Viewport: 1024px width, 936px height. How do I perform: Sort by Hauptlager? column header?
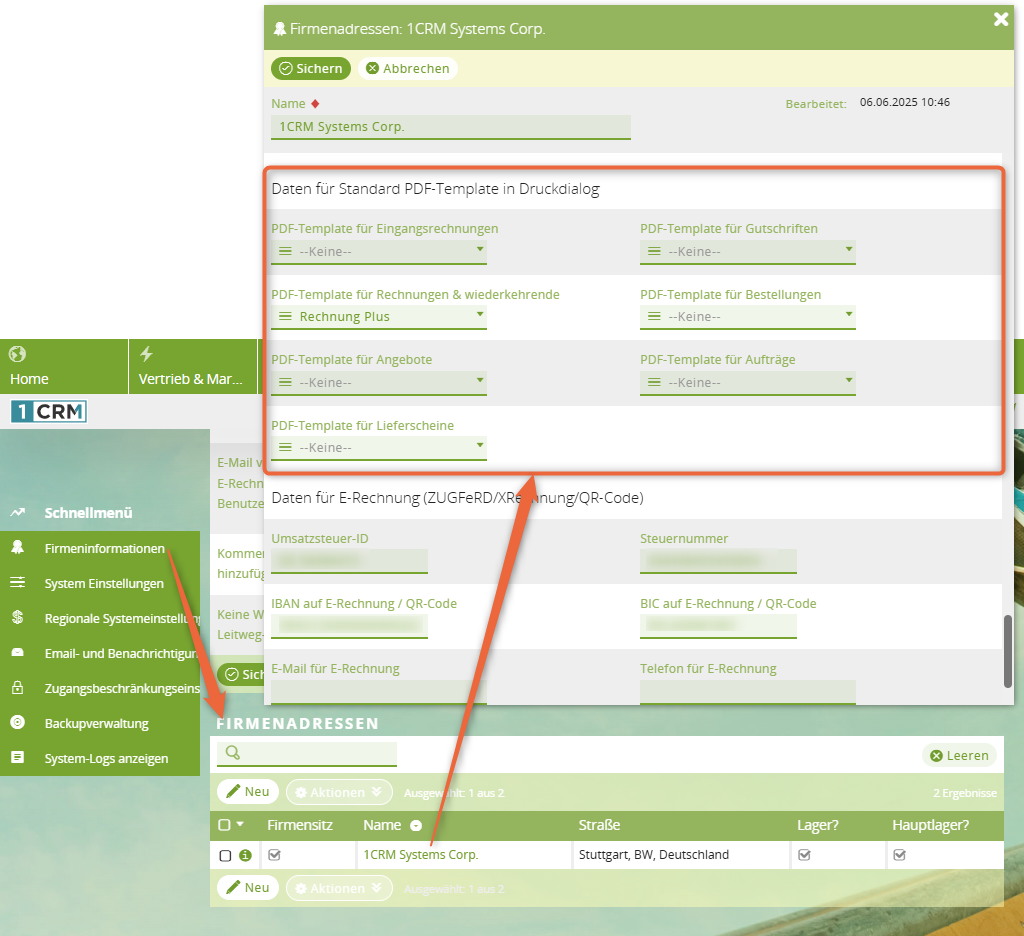(x=931, y=825)
